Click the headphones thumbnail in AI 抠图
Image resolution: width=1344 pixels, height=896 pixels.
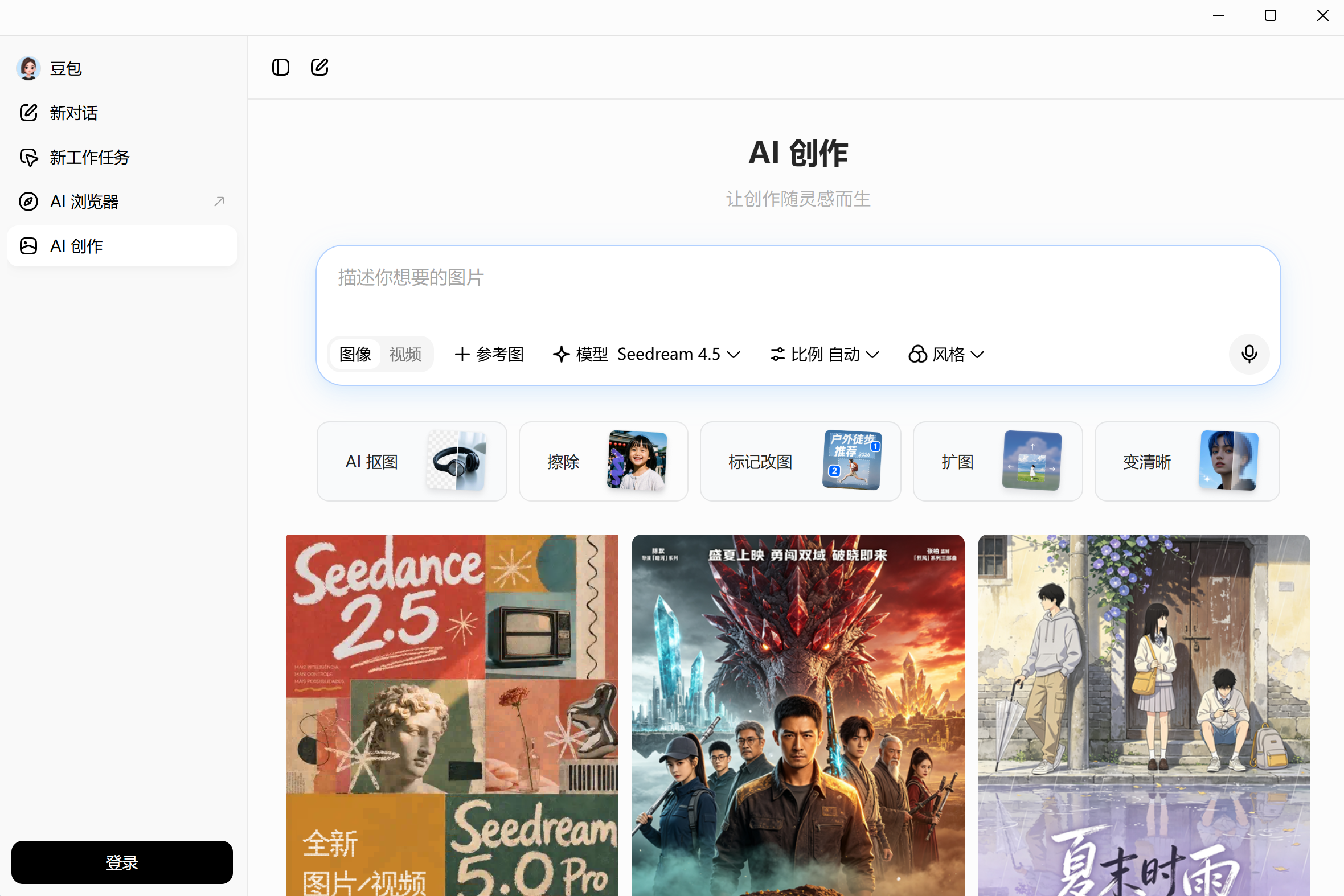(x=457, y=461)
